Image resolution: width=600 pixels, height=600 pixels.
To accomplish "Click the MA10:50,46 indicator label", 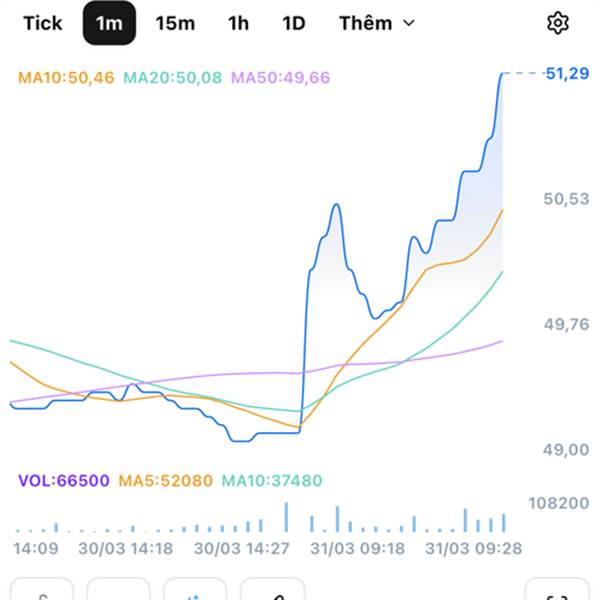I will 67,77.
